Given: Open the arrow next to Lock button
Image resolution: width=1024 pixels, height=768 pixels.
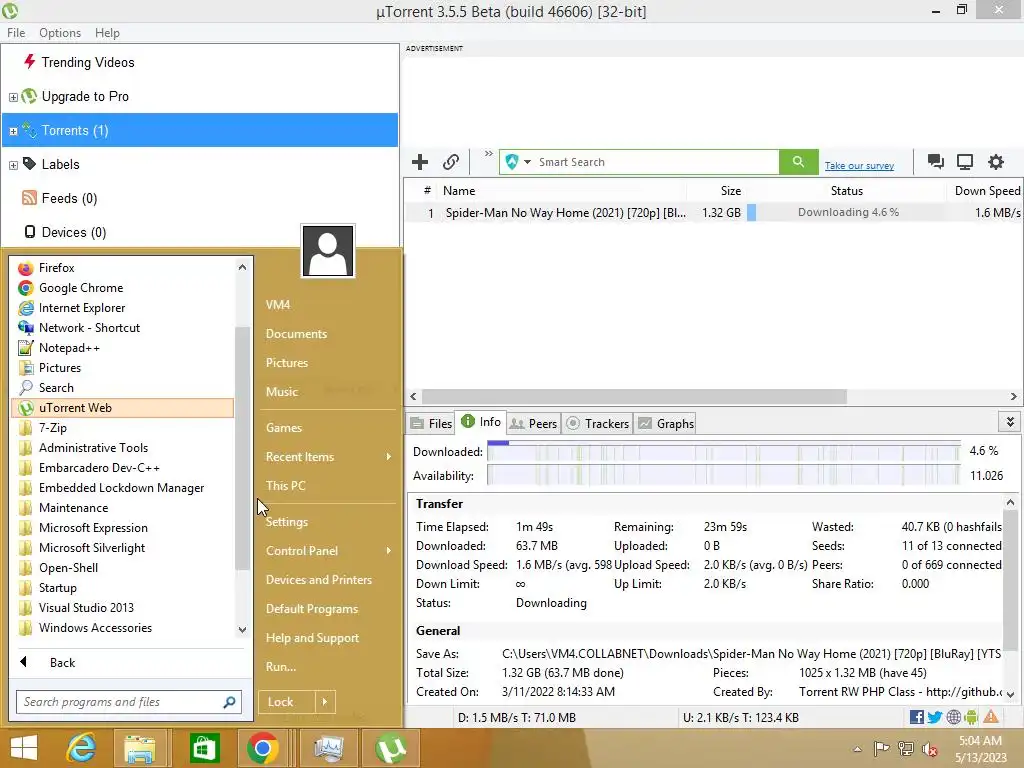Looking at the screenshot, I should [x=325, y=702].
